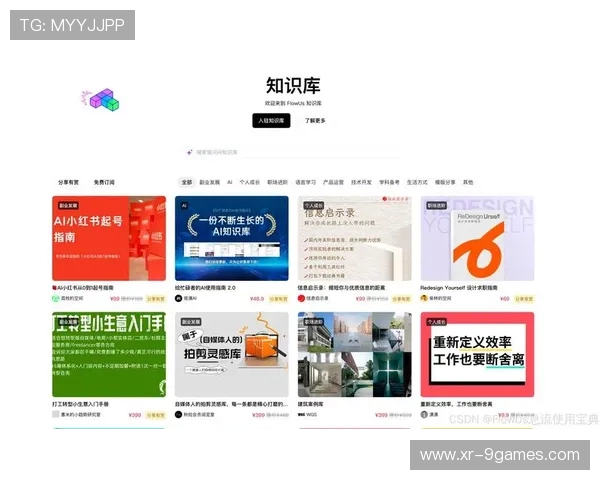Screen dimensions: 600x480
Task: Select the 副业发展 category filter
Action: tap(209, 182)
